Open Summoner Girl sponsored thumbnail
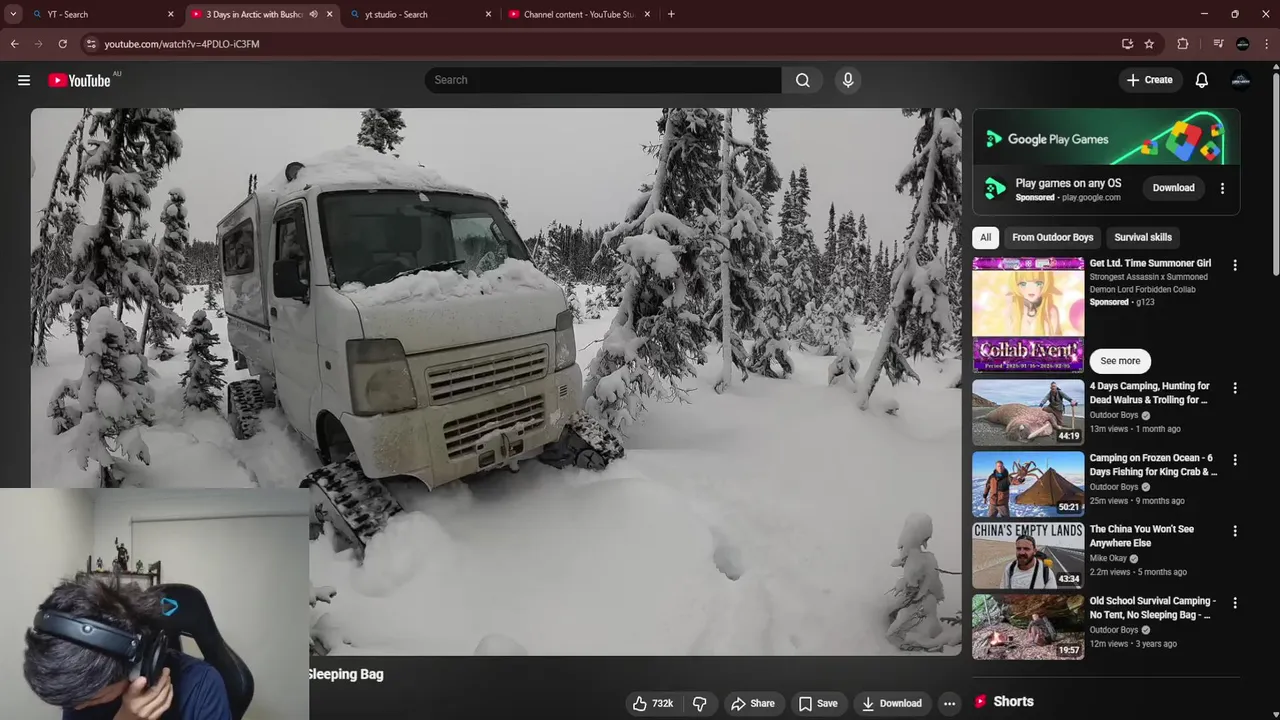This screenshot has height=720, width=1280. [x=1028, y=314]
